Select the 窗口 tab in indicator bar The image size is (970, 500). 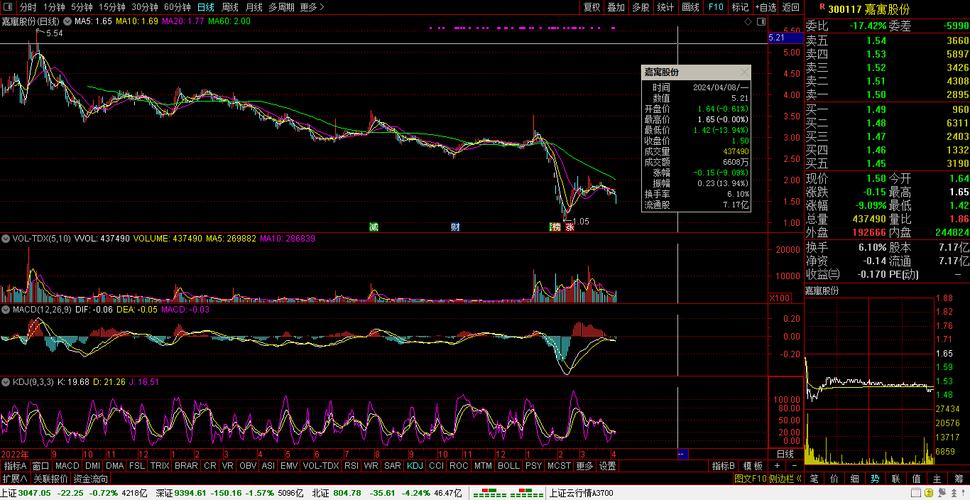point(41,465)
